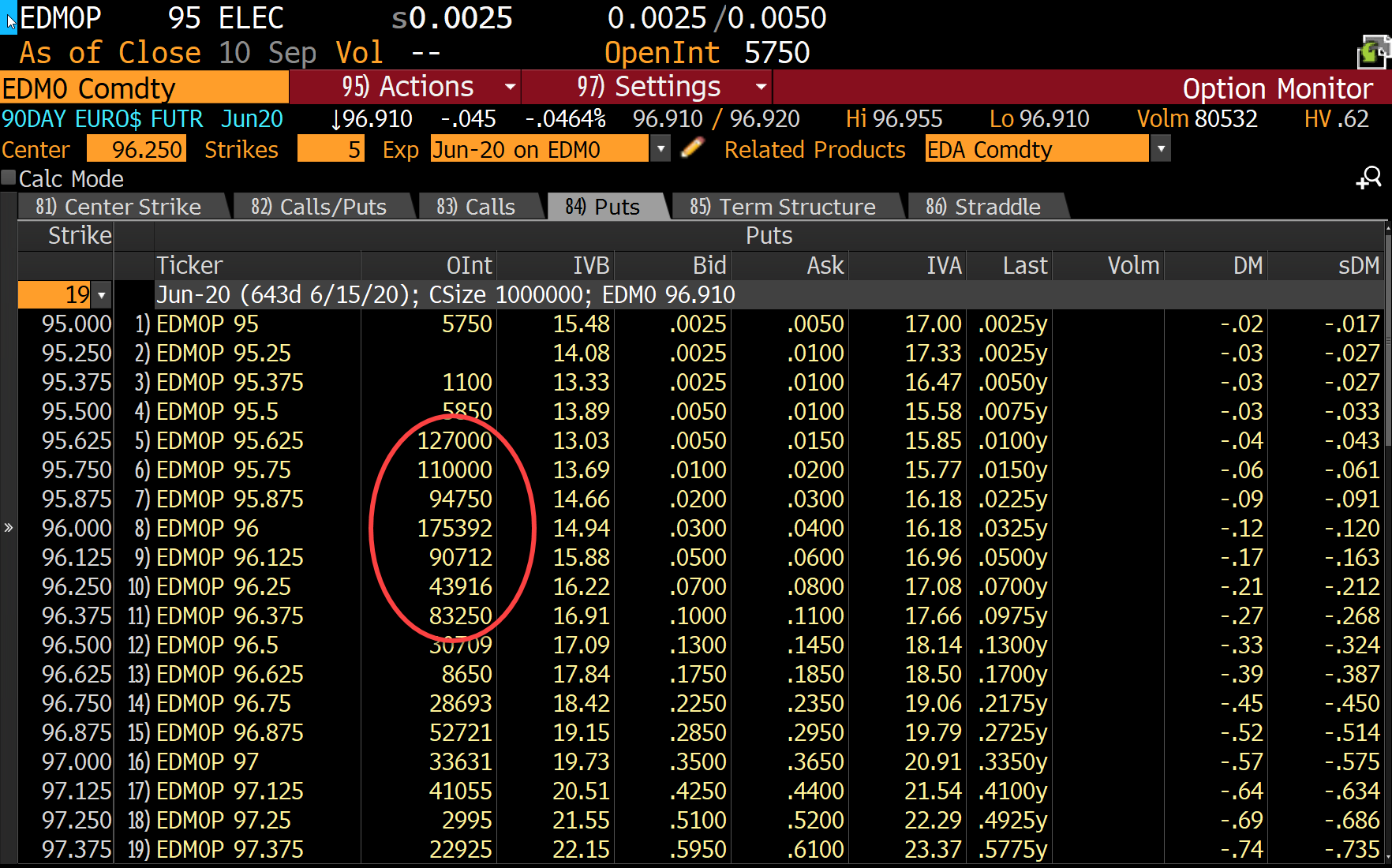
Task: Click the Jun-20 expiry group header row
Action: pyautogui.click(x=769, y=295)
